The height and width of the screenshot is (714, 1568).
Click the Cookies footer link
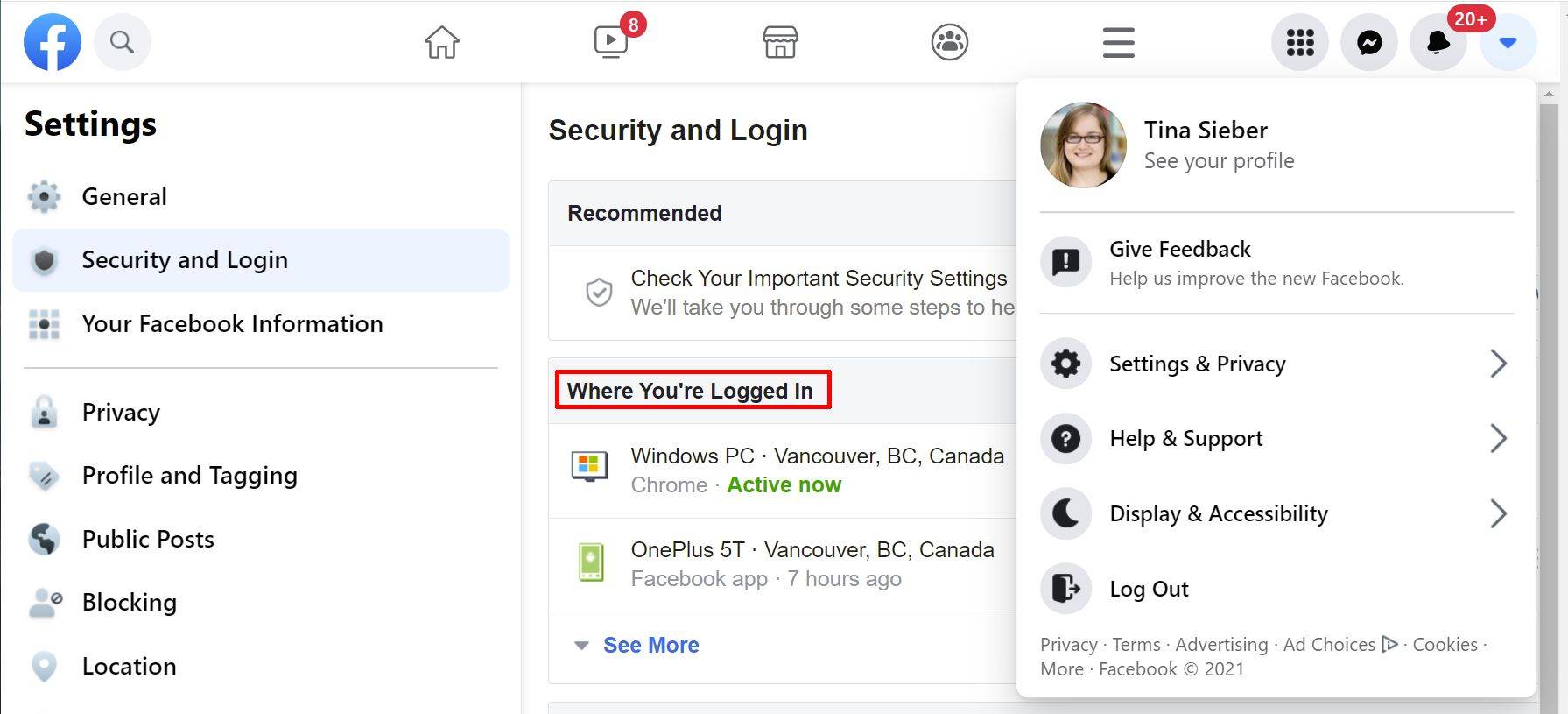pos(1445,645)
